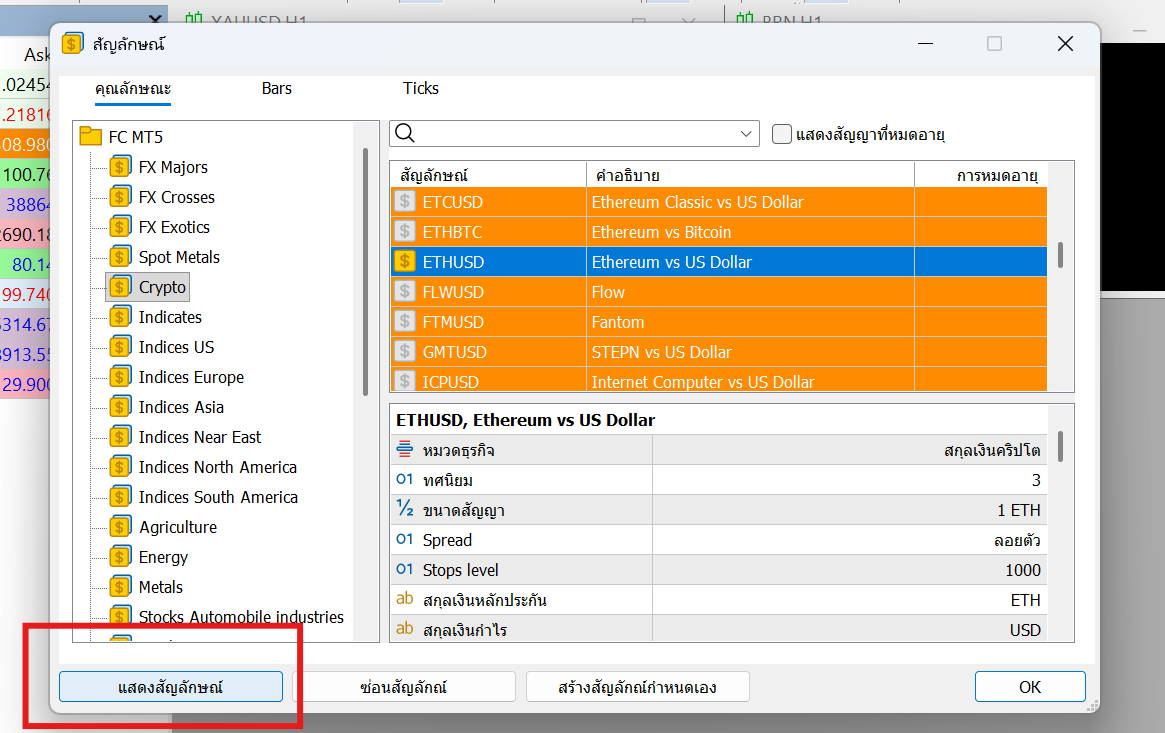Viewport: 1165px width, 733px height.
Task: Click the สกุลเงินกำไร value USD
Action: tap(1025, 630)
